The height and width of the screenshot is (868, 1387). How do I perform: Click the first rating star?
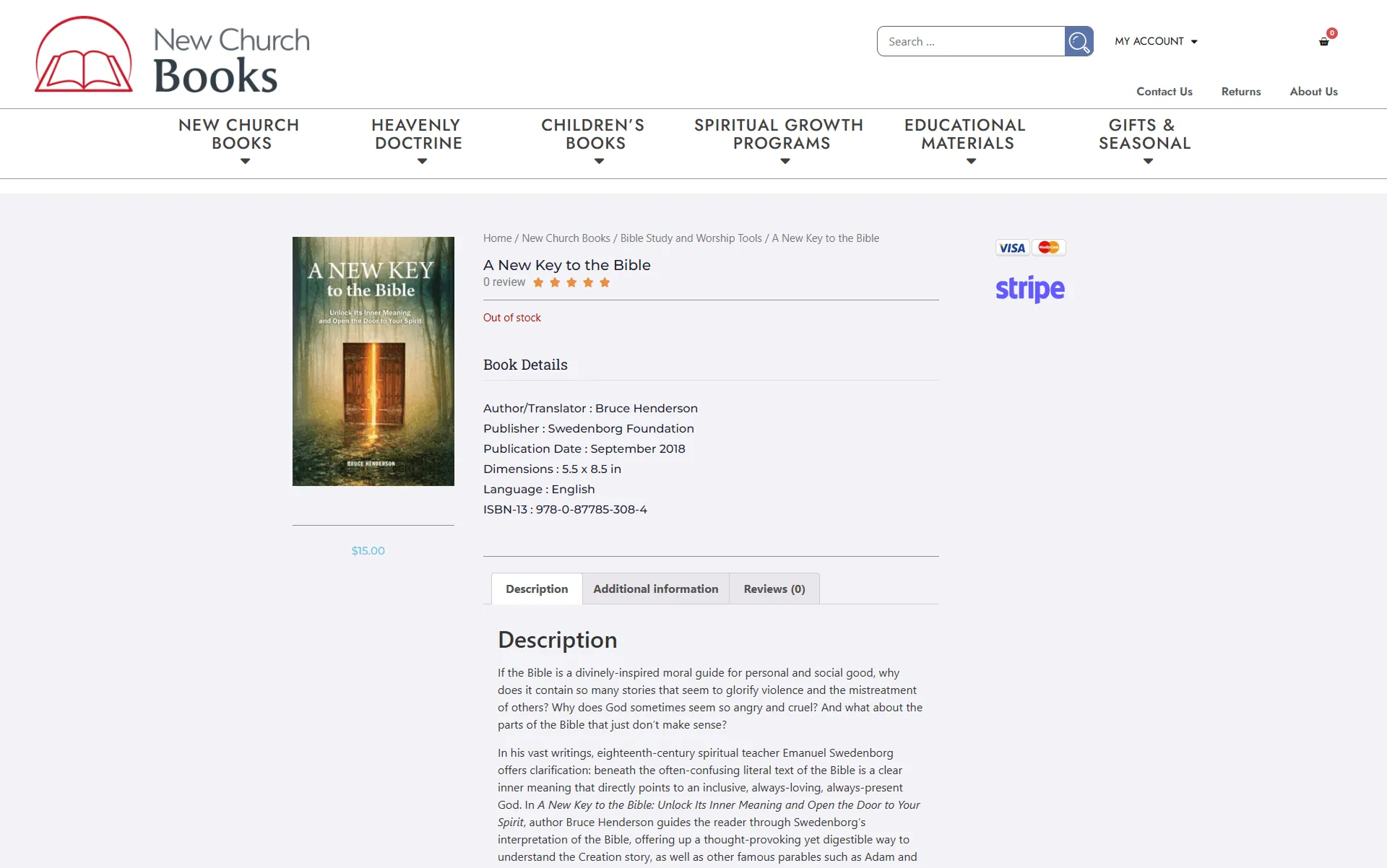[x=538, y=282]
